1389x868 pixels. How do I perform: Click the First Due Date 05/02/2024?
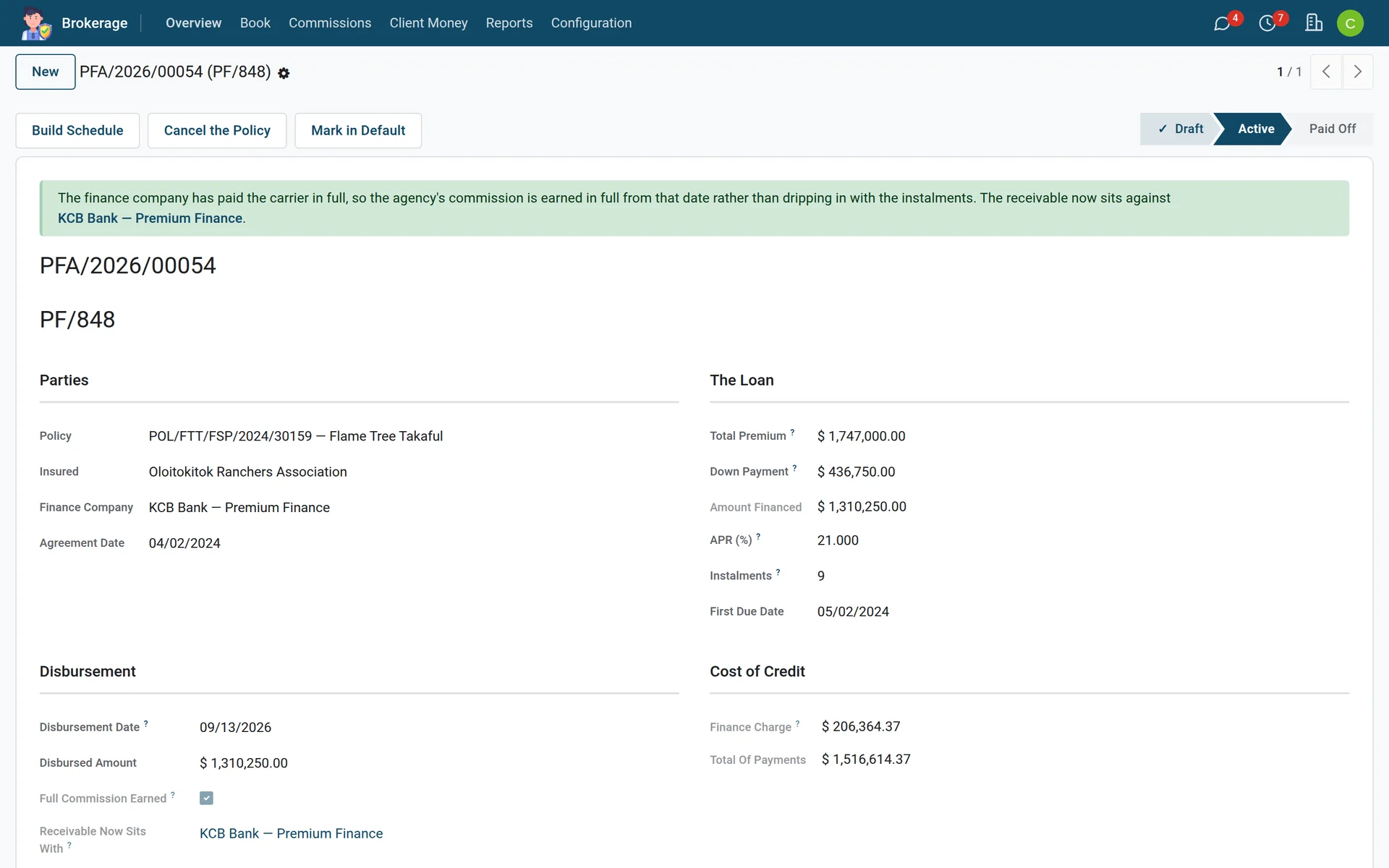[853, 612]
